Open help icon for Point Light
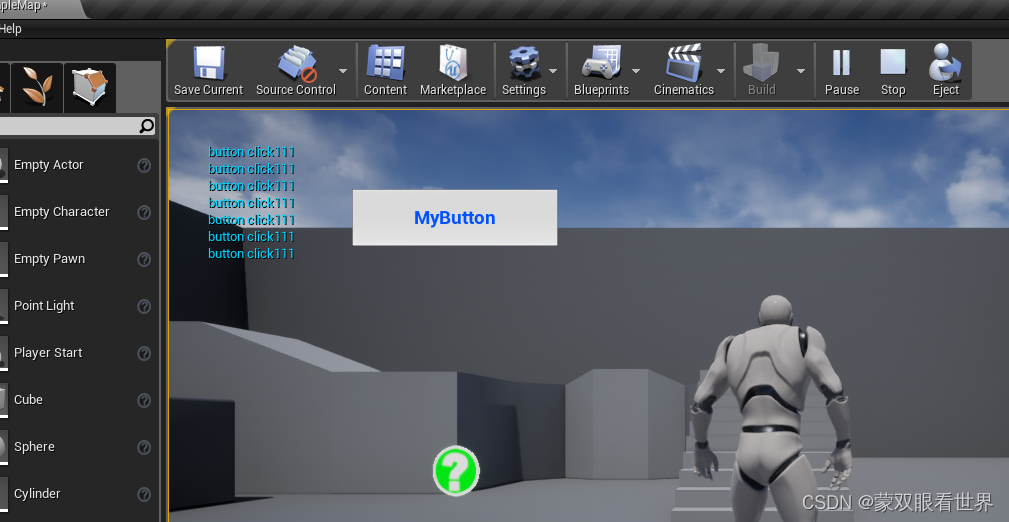This screenshot has width=1009, height=522. tap(144, 306)
